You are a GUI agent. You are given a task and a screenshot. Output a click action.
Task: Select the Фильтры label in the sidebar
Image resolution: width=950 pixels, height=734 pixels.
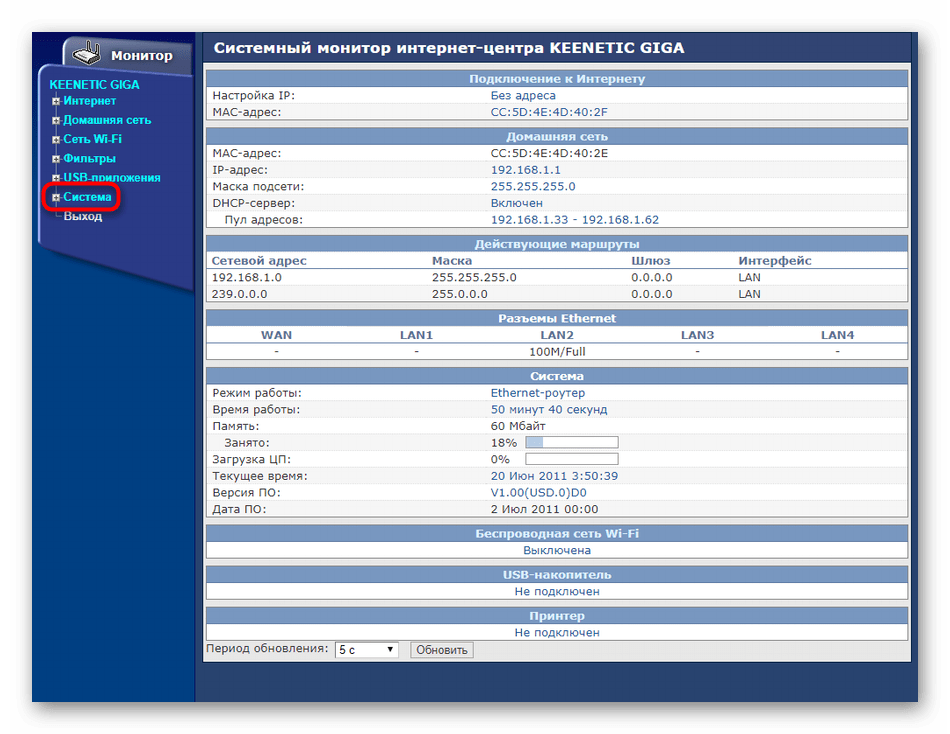click(89, 158)
